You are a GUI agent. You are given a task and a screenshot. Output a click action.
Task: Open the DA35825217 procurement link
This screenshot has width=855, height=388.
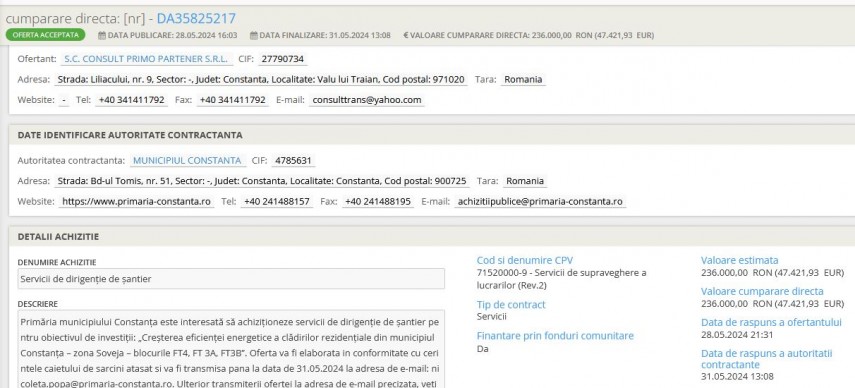pyautogui.click(x=196, y=19)
